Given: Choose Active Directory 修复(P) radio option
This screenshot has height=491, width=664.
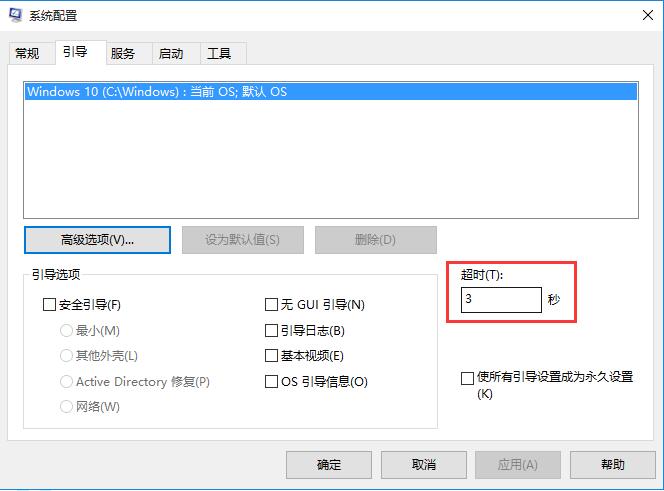Looking at the screenshot, I should pyautogui.click(x=66, y=382).
